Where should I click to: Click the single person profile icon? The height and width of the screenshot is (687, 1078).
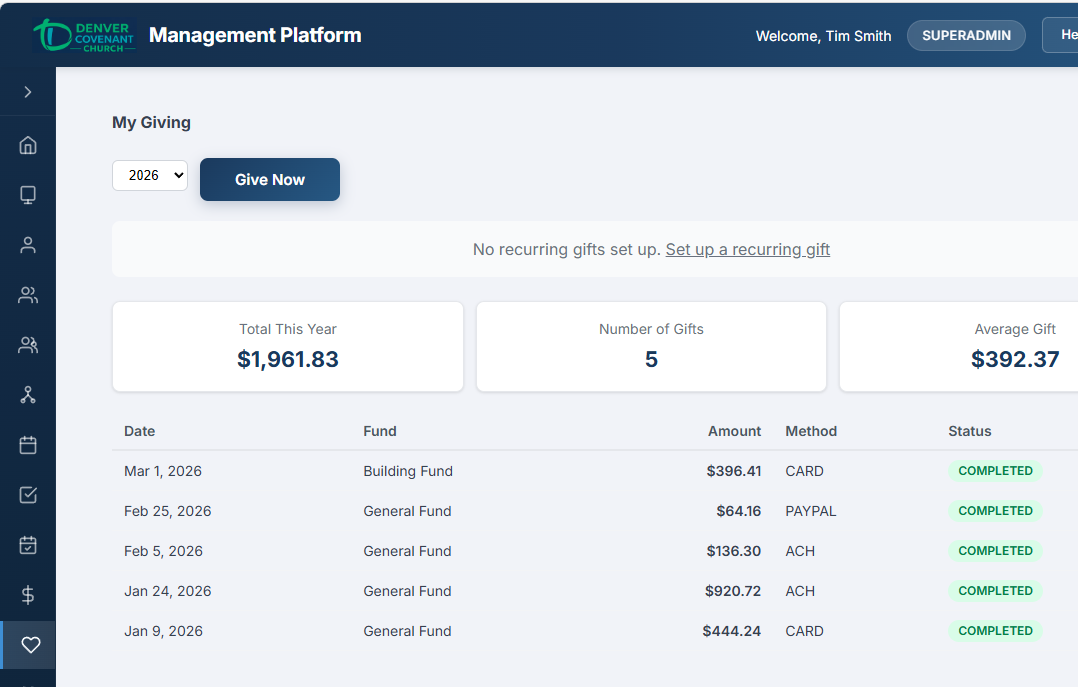tap(28, 245)
